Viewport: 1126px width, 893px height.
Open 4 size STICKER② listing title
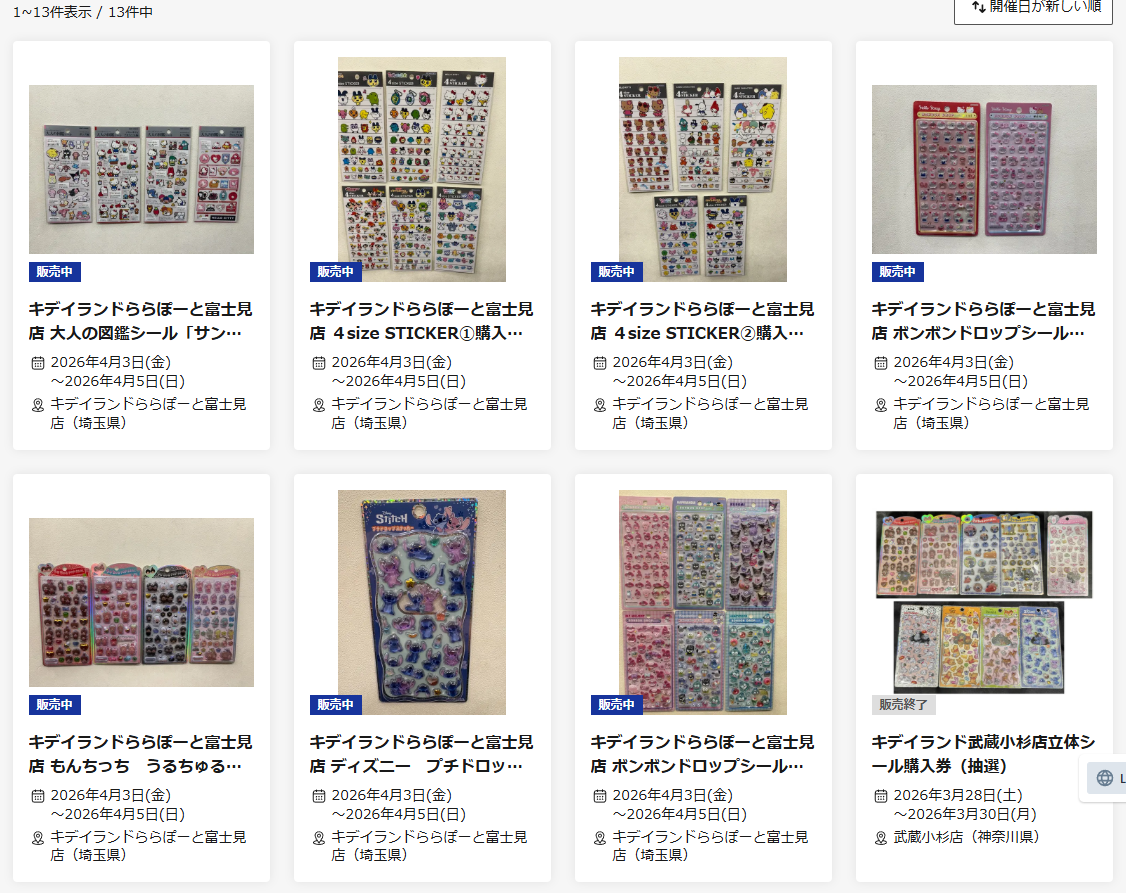702,321
